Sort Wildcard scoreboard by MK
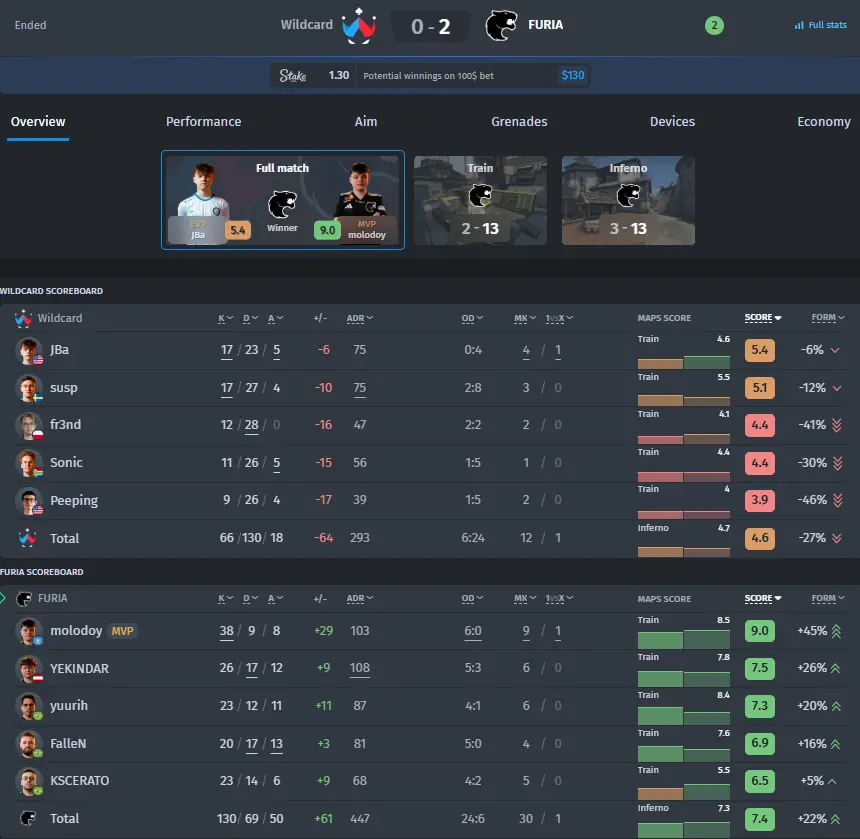The height and width of the screenshot is (839, 860). [x=525, y=319]
